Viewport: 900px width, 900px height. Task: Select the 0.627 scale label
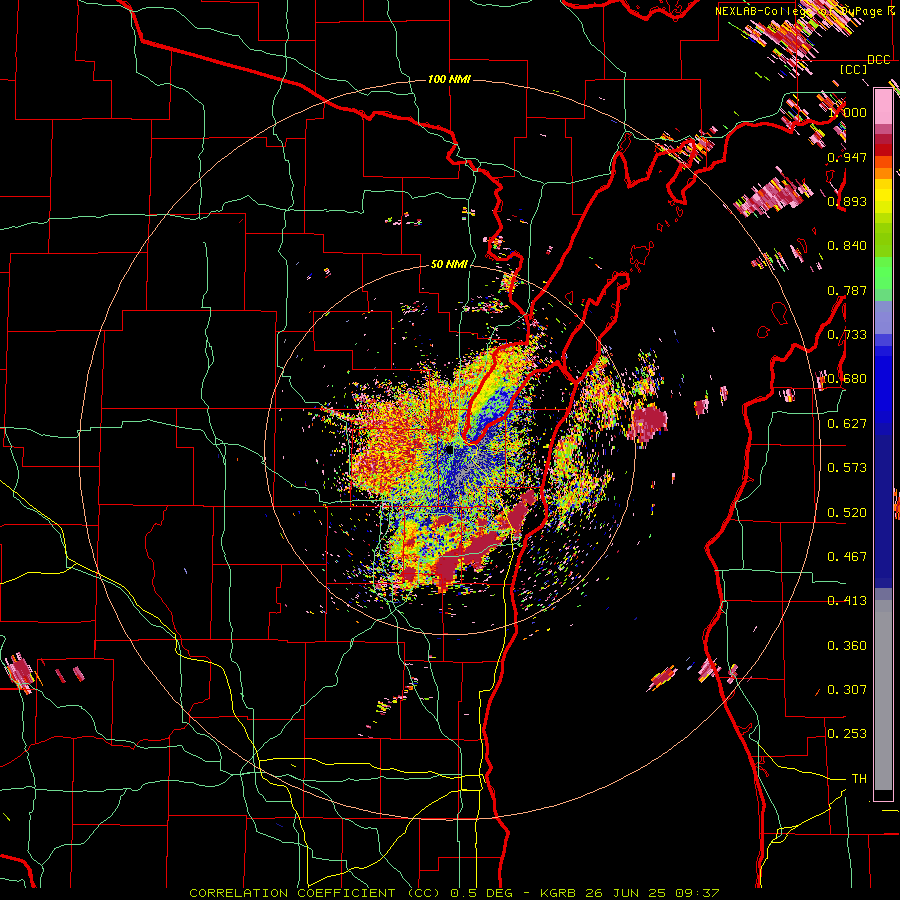pos(847,424)
